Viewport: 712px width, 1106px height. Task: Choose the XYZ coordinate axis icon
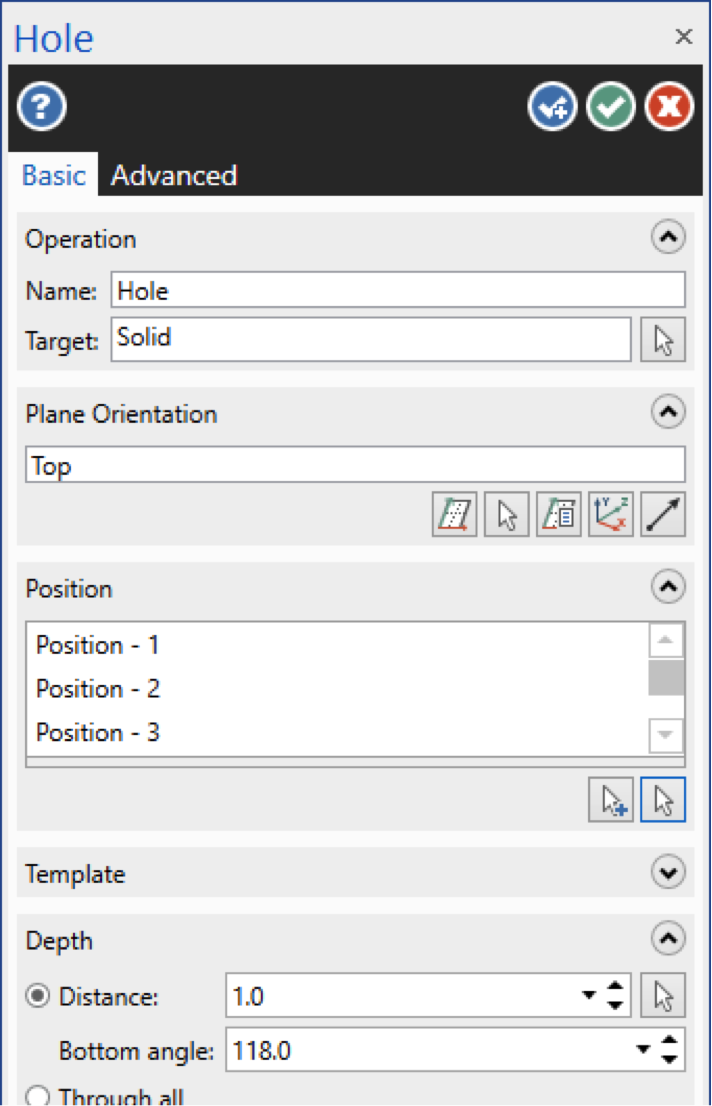coord(610,514)
